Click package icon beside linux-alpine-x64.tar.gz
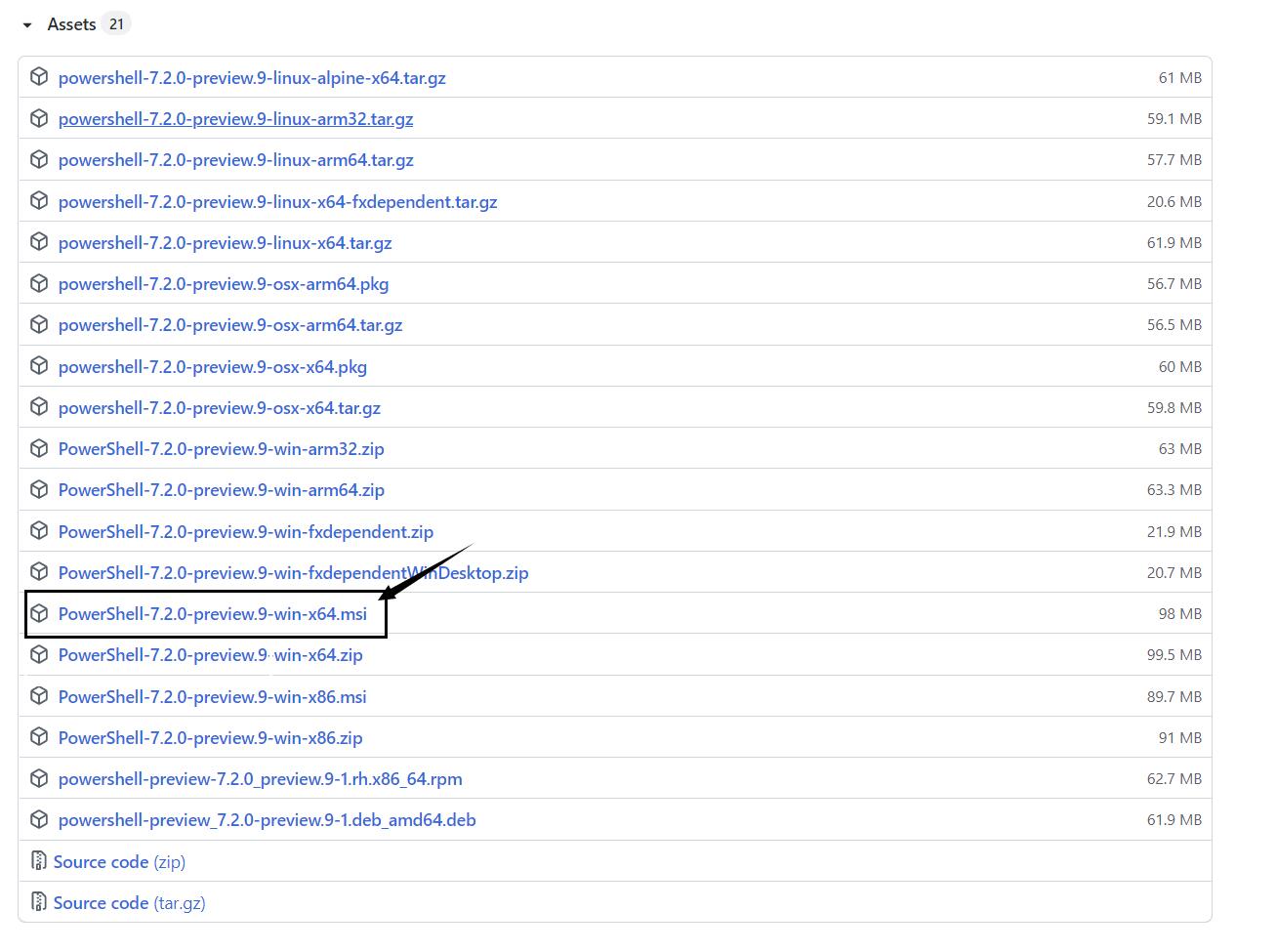Viewport: 1276px width, 952px height. pos(39,77)
